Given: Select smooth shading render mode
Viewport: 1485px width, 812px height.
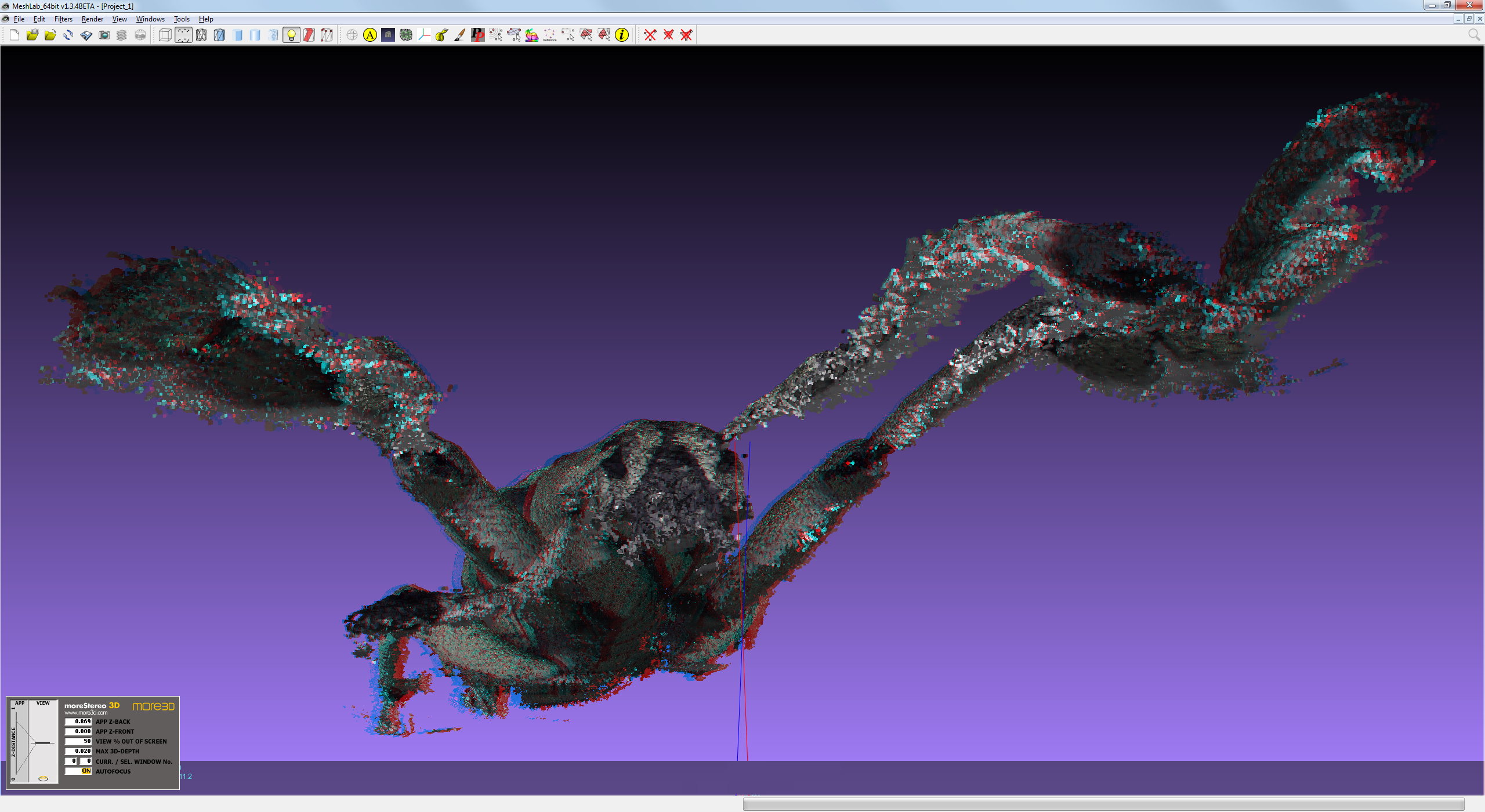Looking at the screenshot, I should click(255, 35).
